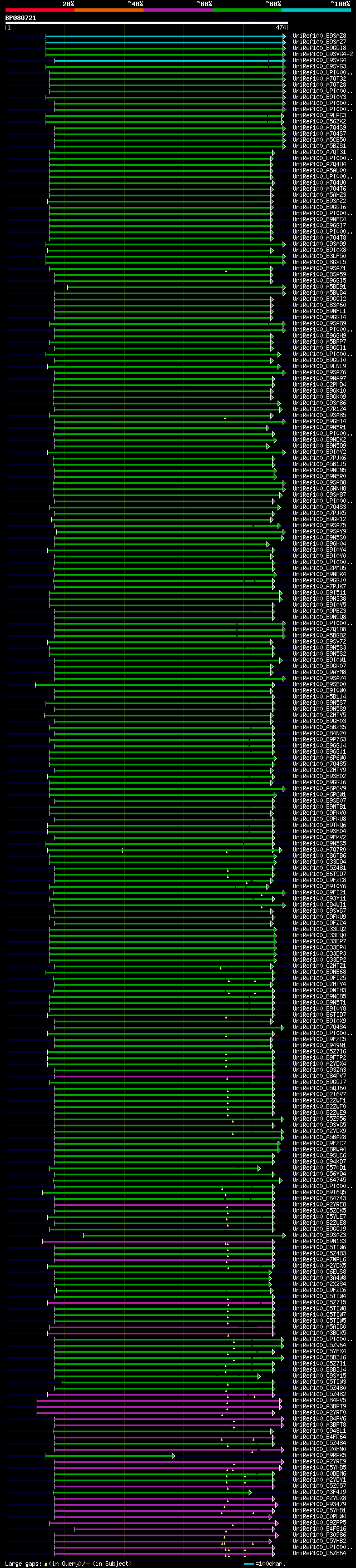Click the cyan alignment bar for B9SAZ8
This screenshot has height=1568, width=356.
tap(165, 36)
